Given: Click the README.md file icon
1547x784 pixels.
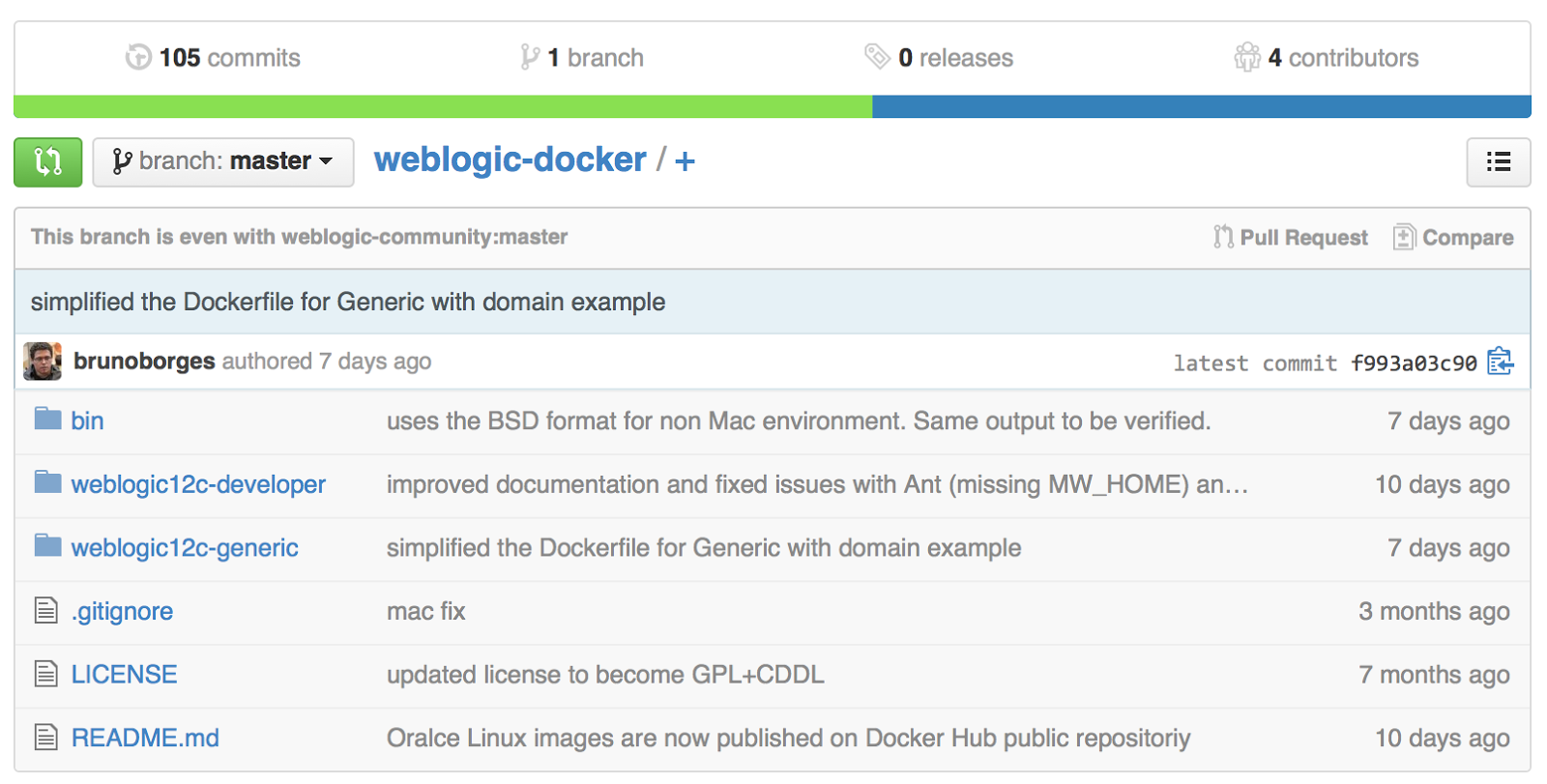Looking at the screenshot, I should coord(46,738).
